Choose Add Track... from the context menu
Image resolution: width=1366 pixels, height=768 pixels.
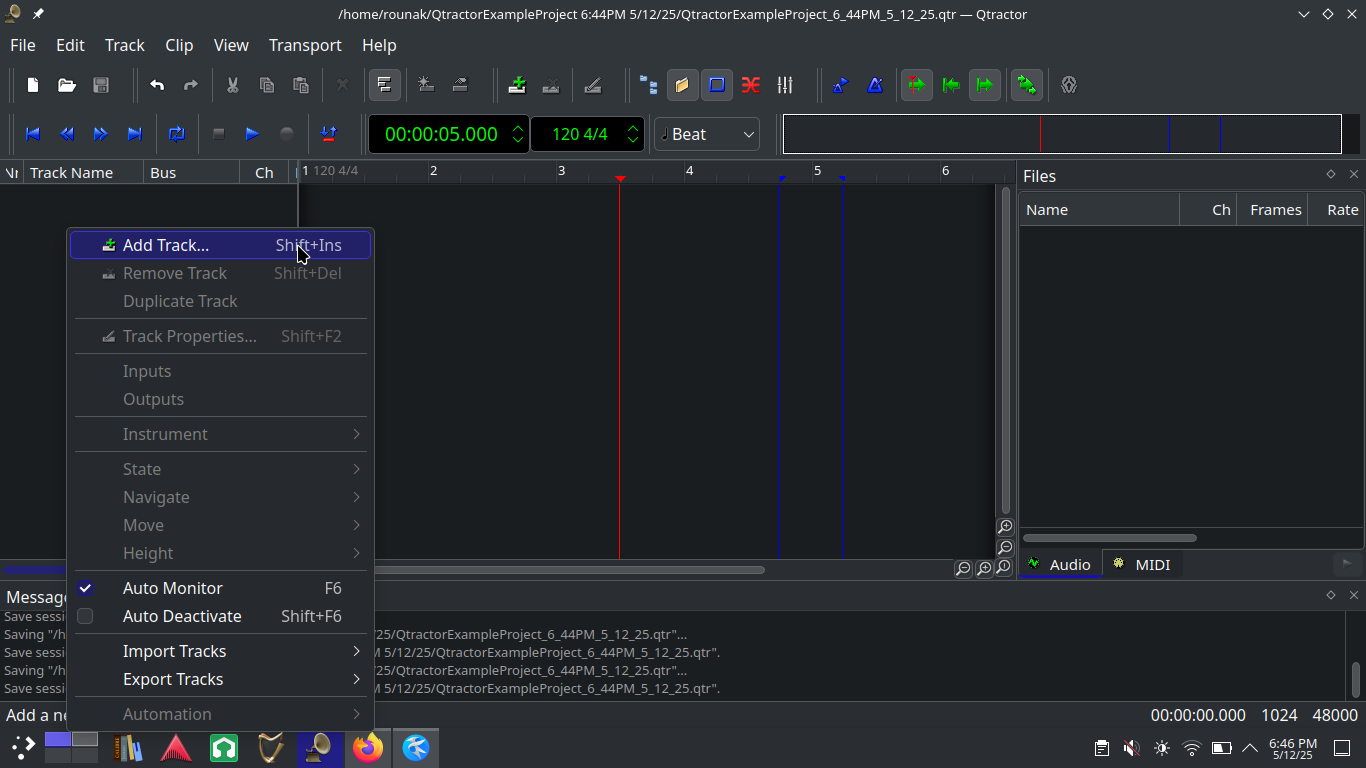pos(166,245)
